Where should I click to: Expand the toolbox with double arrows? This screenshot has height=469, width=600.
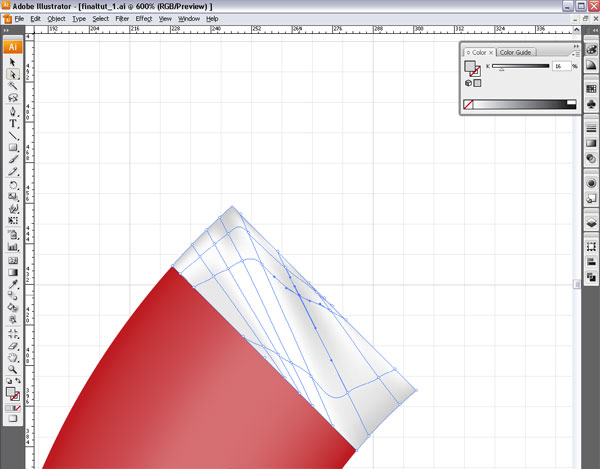(6, 30)
